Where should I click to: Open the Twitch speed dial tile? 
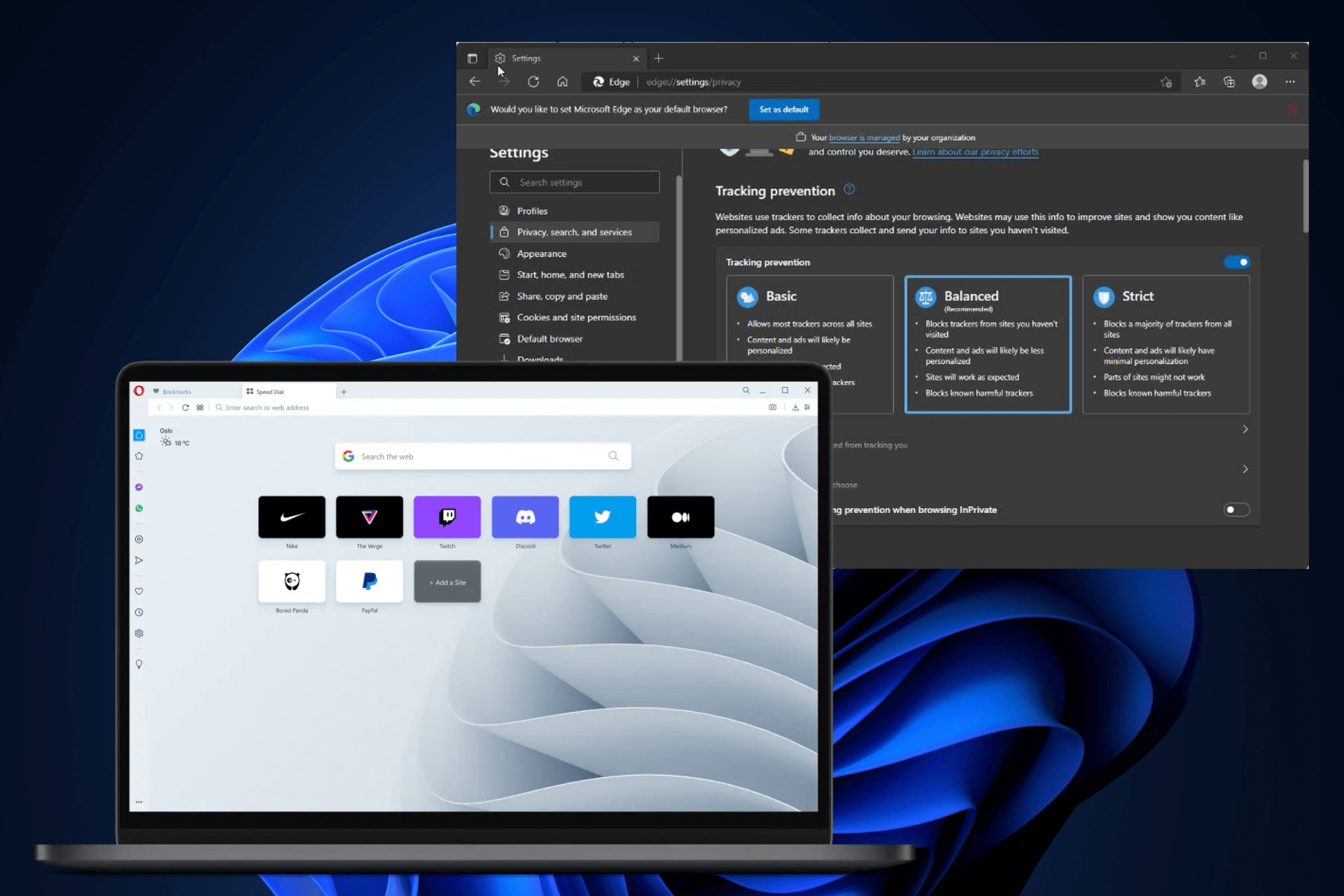point(447,517)
